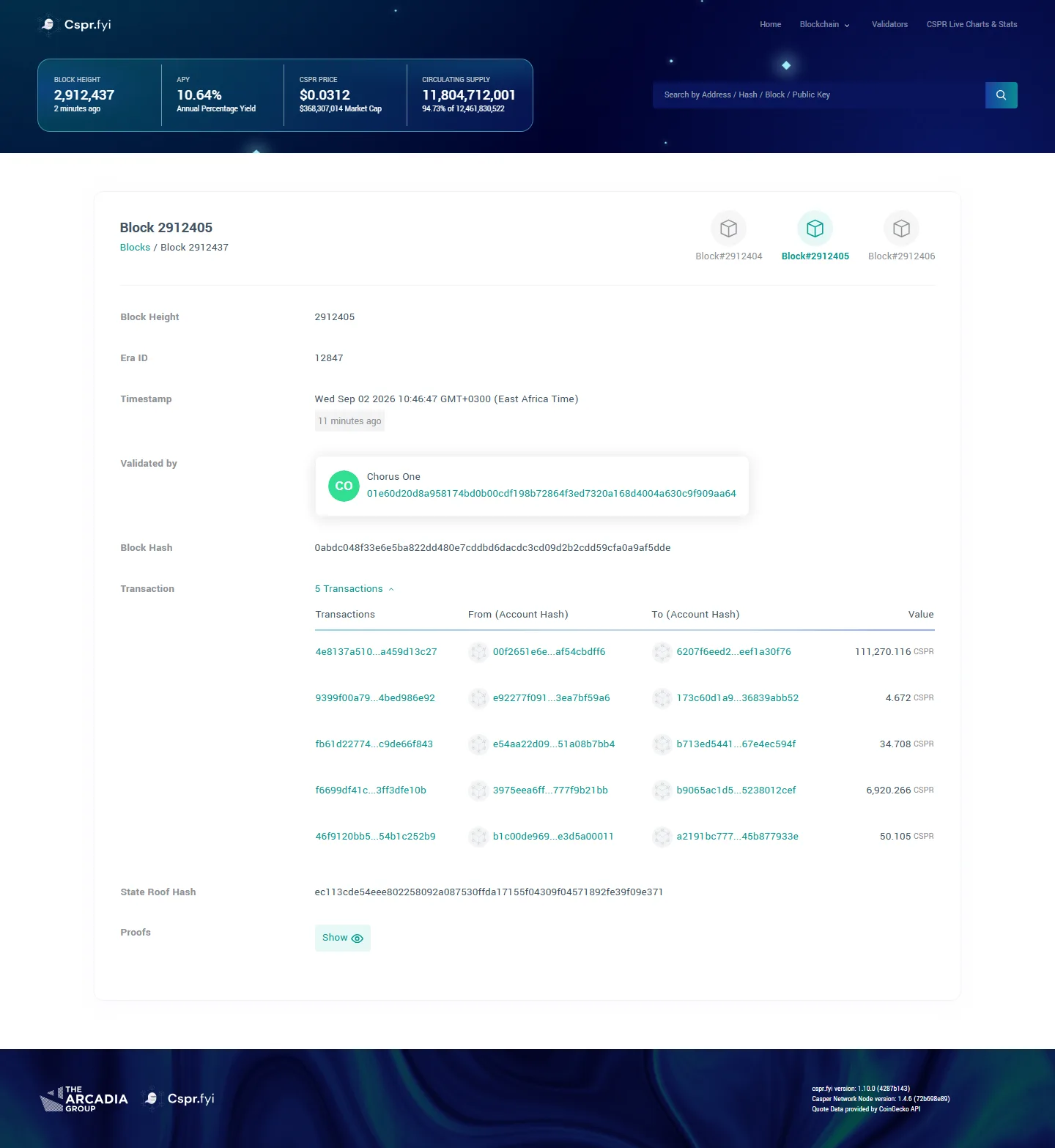1055x1148 pixels.
Task: Open sender account e92277f091...3ea7bf59a6
Action: coord(551,698)
